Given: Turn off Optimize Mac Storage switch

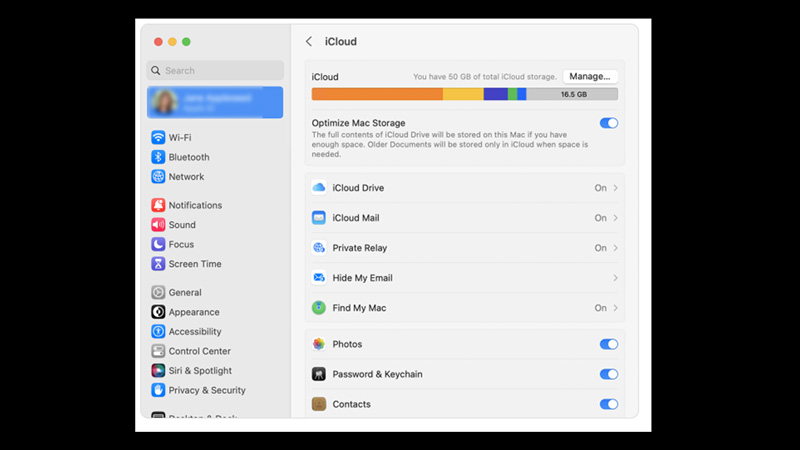Looking at the screenshot, I should point(609,123).
